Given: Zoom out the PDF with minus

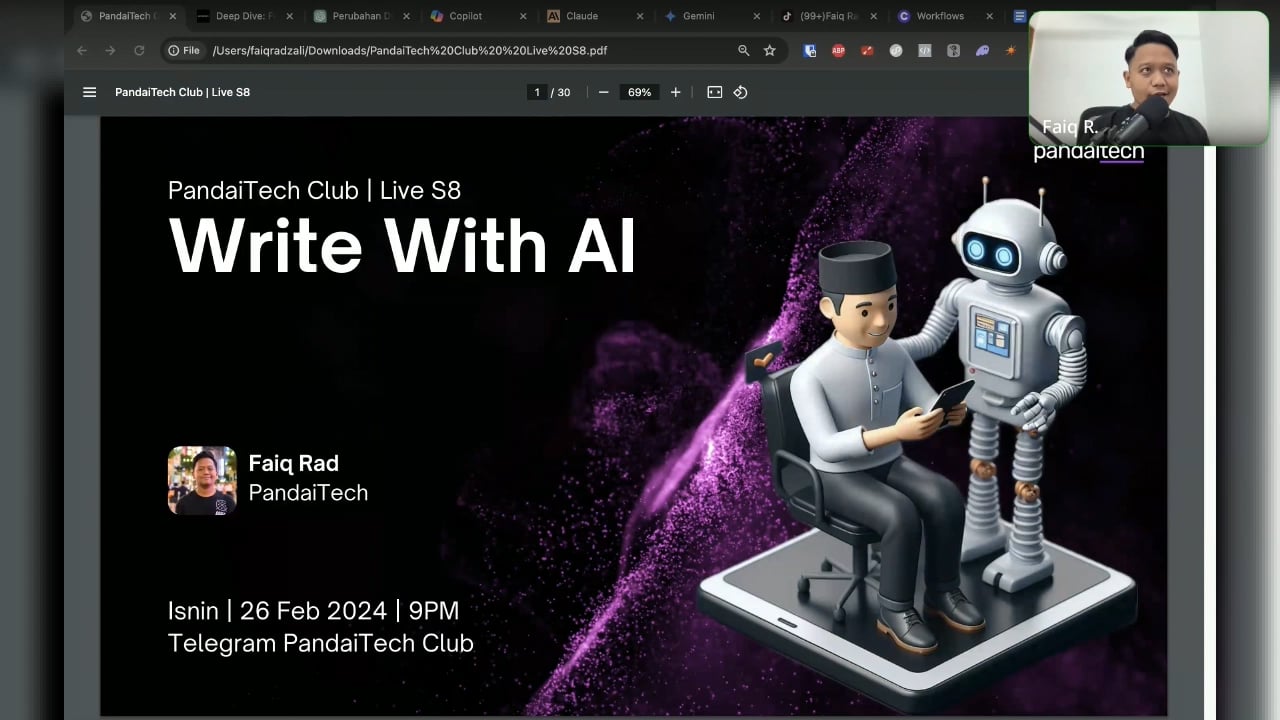Looking at the screenshot, I should click(603, 92).
